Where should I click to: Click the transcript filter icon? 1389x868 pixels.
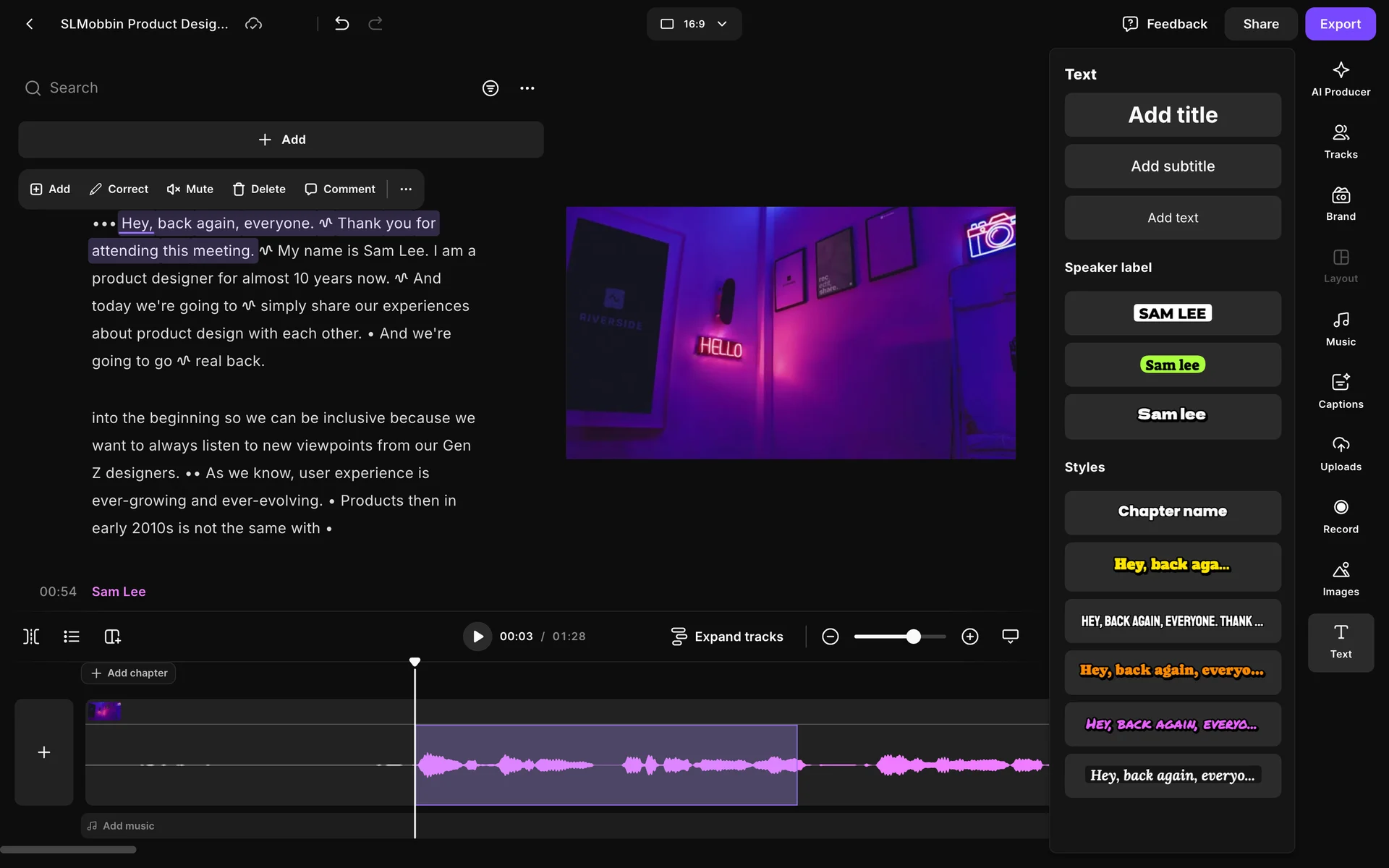pyautogui.click(x=490, y=88)
